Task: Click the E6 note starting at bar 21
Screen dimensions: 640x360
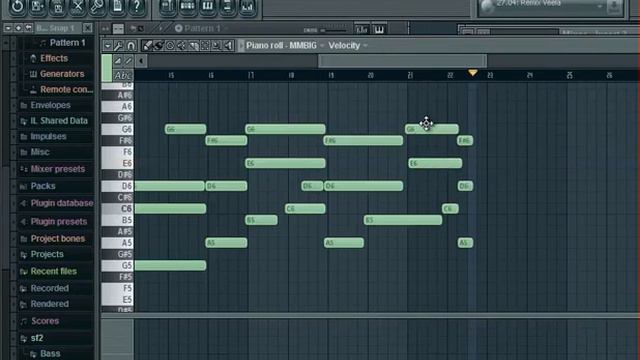Action: [435, 163]
